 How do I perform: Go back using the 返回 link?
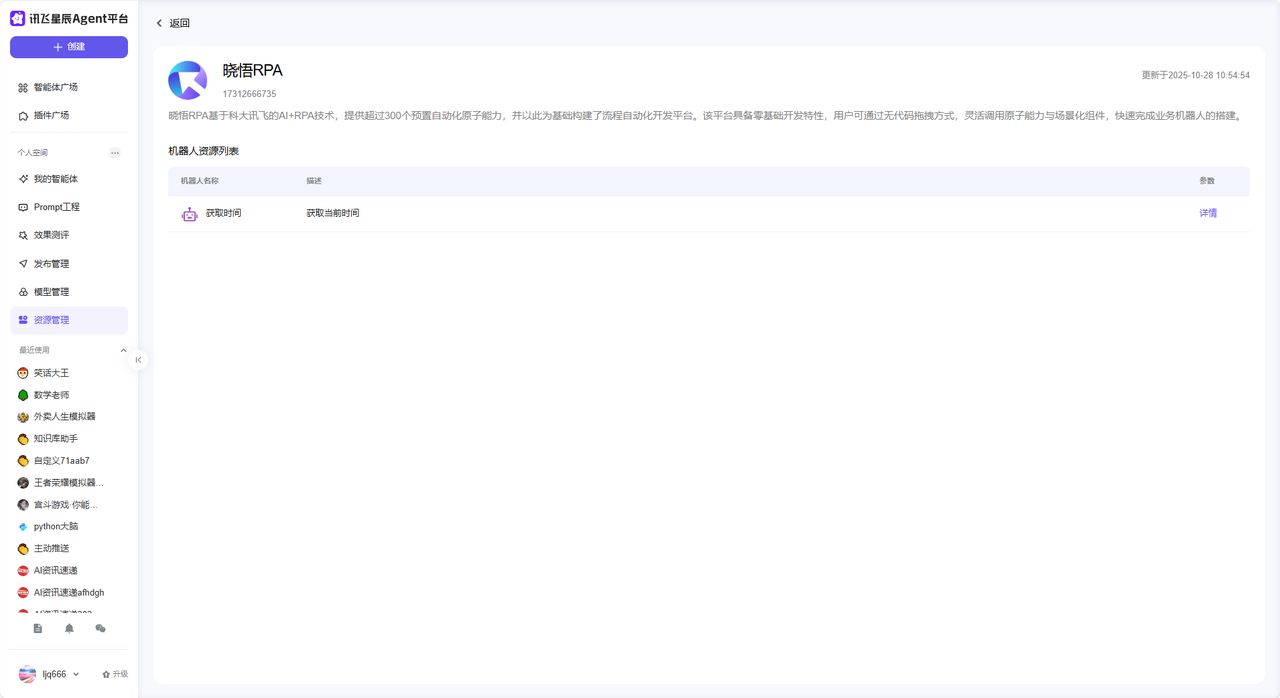pos(173,23)
